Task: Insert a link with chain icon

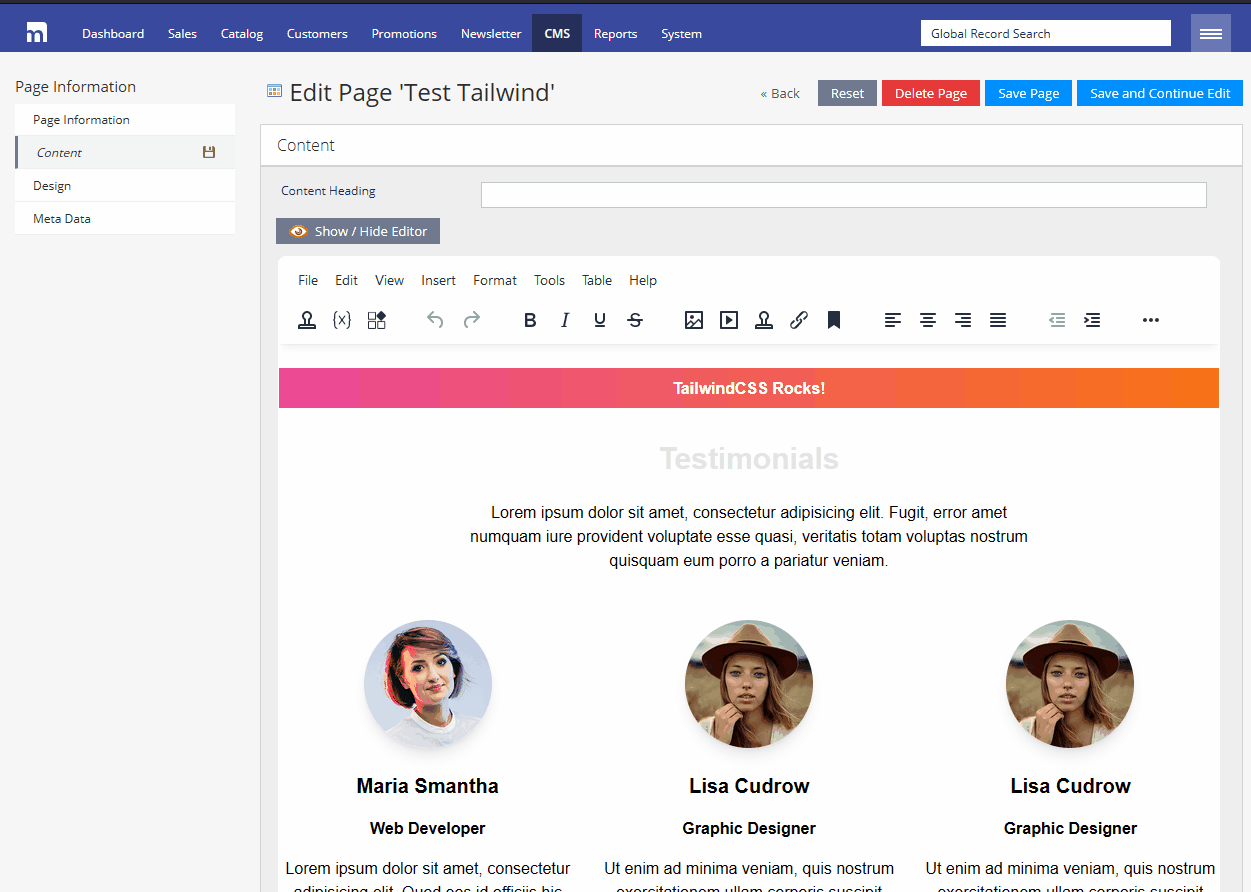Action: [x=799, y=320]
